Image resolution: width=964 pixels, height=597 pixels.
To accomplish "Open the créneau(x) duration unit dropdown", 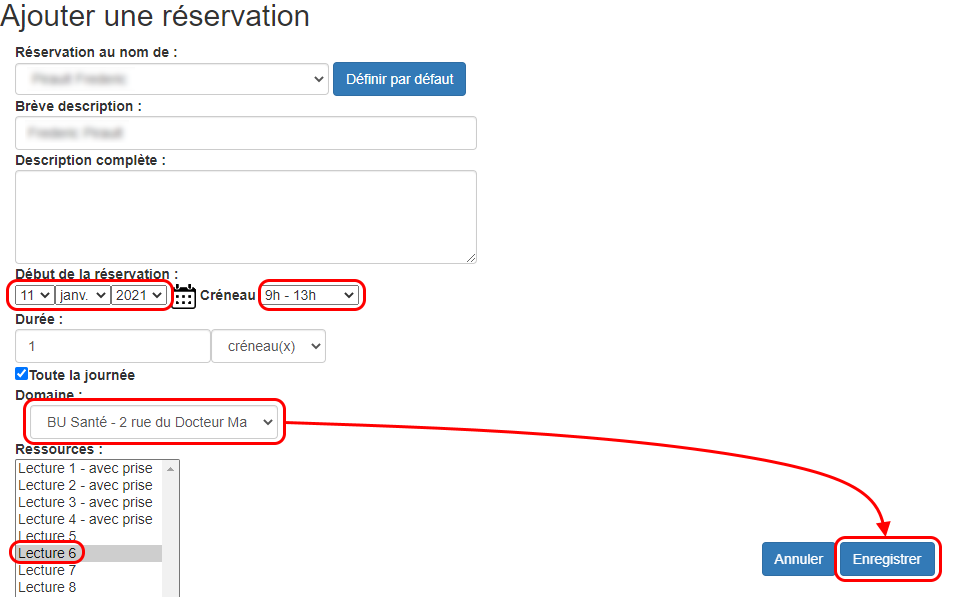I will tap(269, 346).
